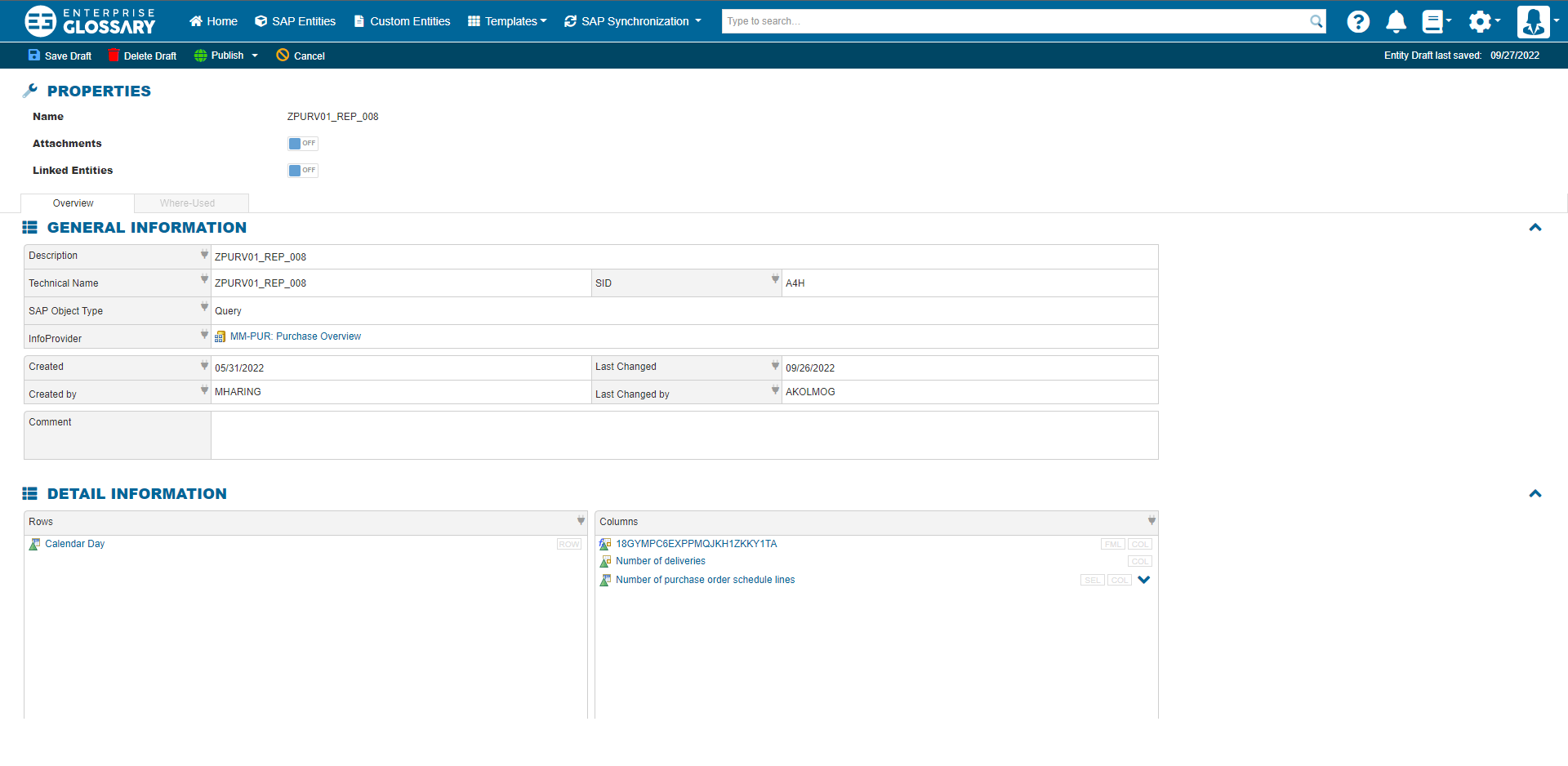Screen dimensions: 1568x766
Task: Expand Number of purchase order schedule lines
Action: click(x=1144, y=580)
